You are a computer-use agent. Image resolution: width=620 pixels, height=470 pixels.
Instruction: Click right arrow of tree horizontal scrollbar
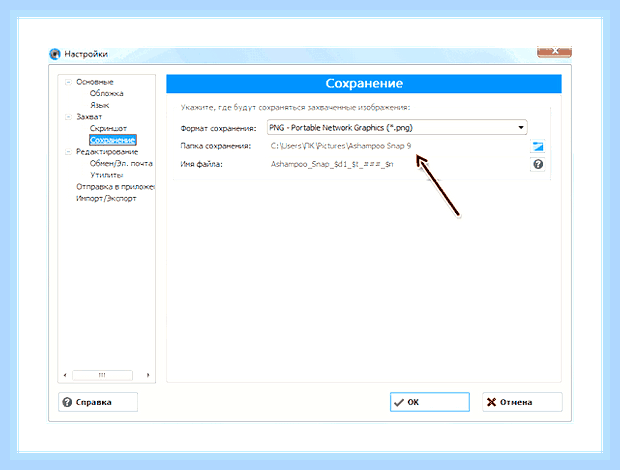click(148, 375)
